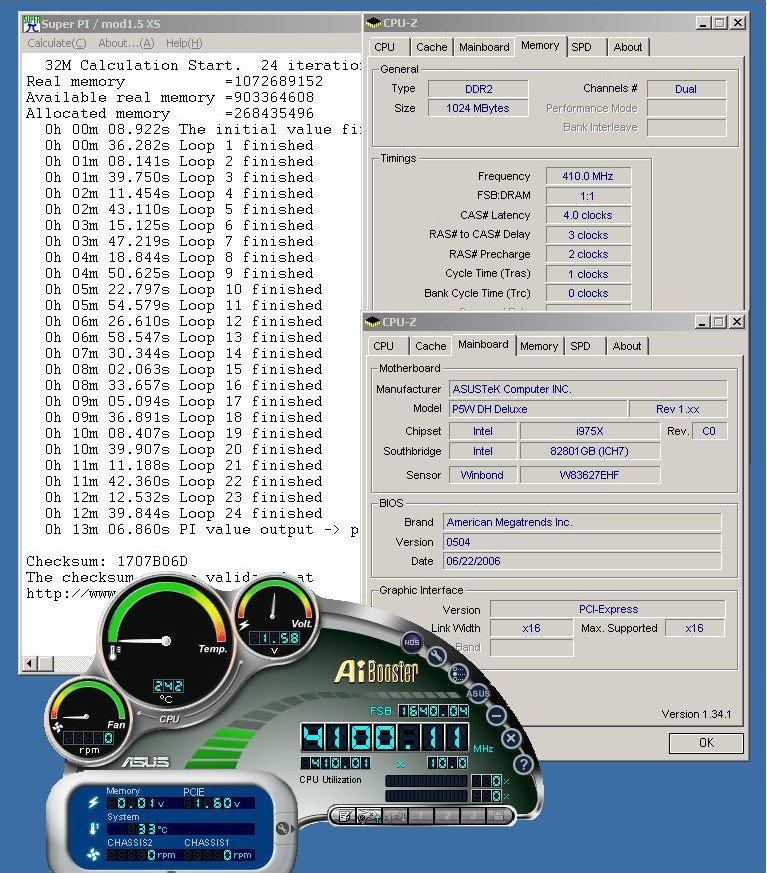Open About tab in lower CPU-Z window
This screenshot has height=873, width=767.
pyautogui.click(x=627, y=346)
